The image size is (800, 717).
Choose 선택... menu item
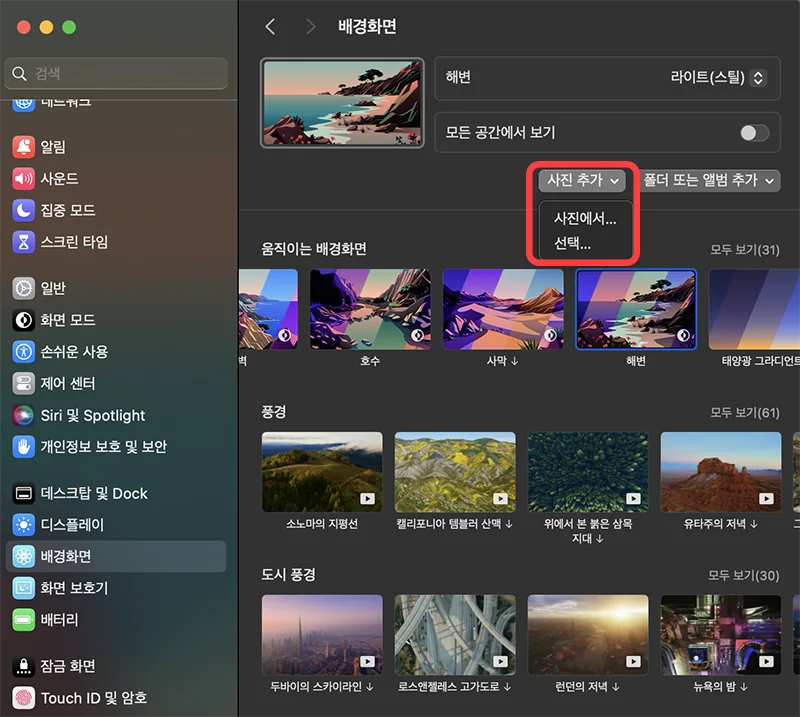click(x=572, y=243)
